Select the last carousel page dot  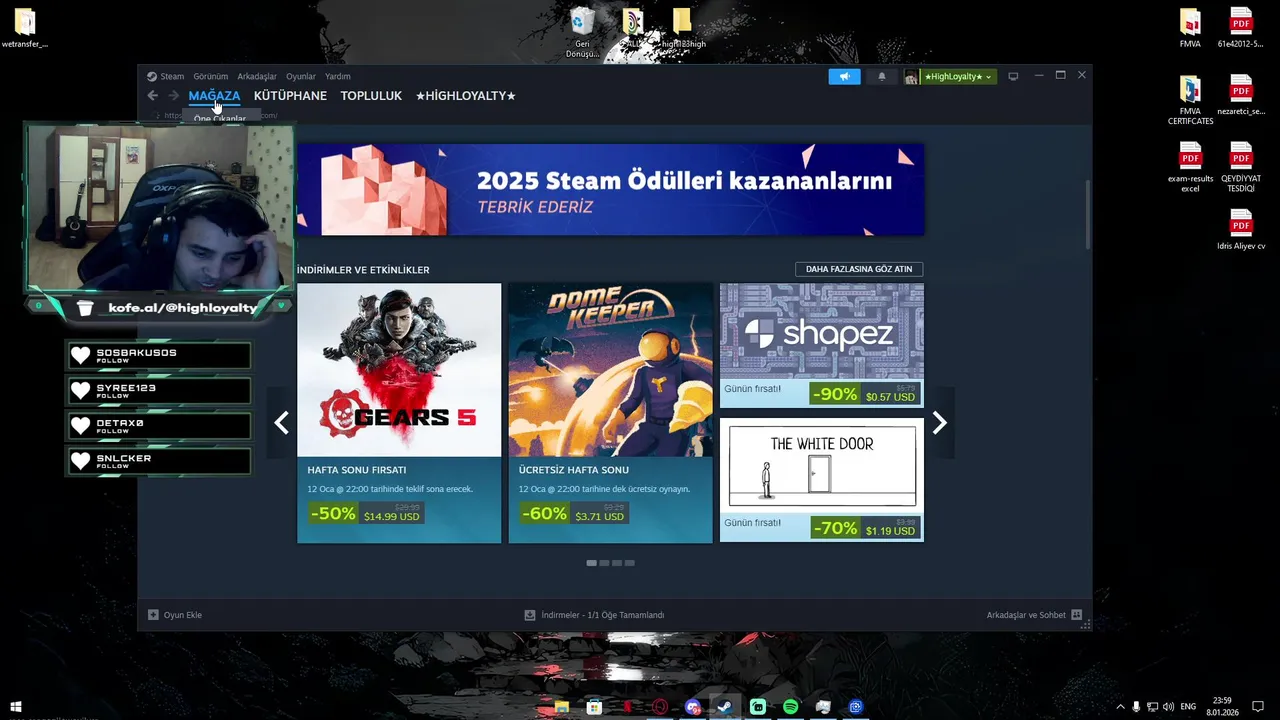pos(629,563)
